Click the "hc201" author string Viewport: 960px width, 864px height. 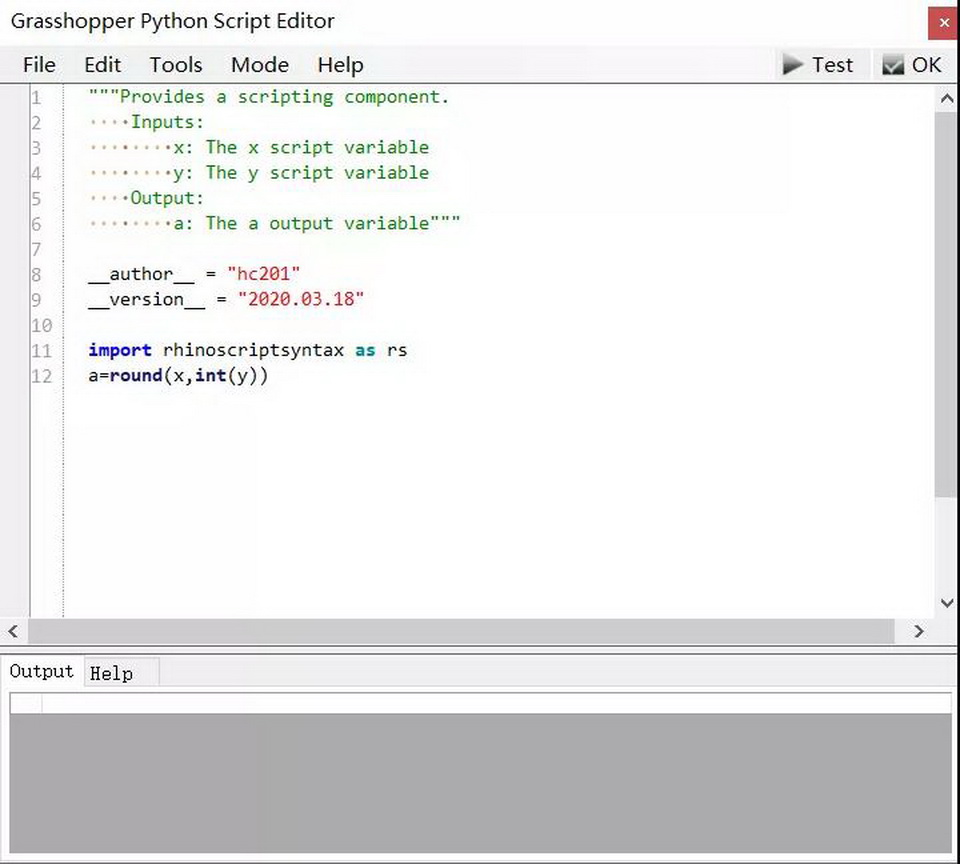(x=263, y=274)
